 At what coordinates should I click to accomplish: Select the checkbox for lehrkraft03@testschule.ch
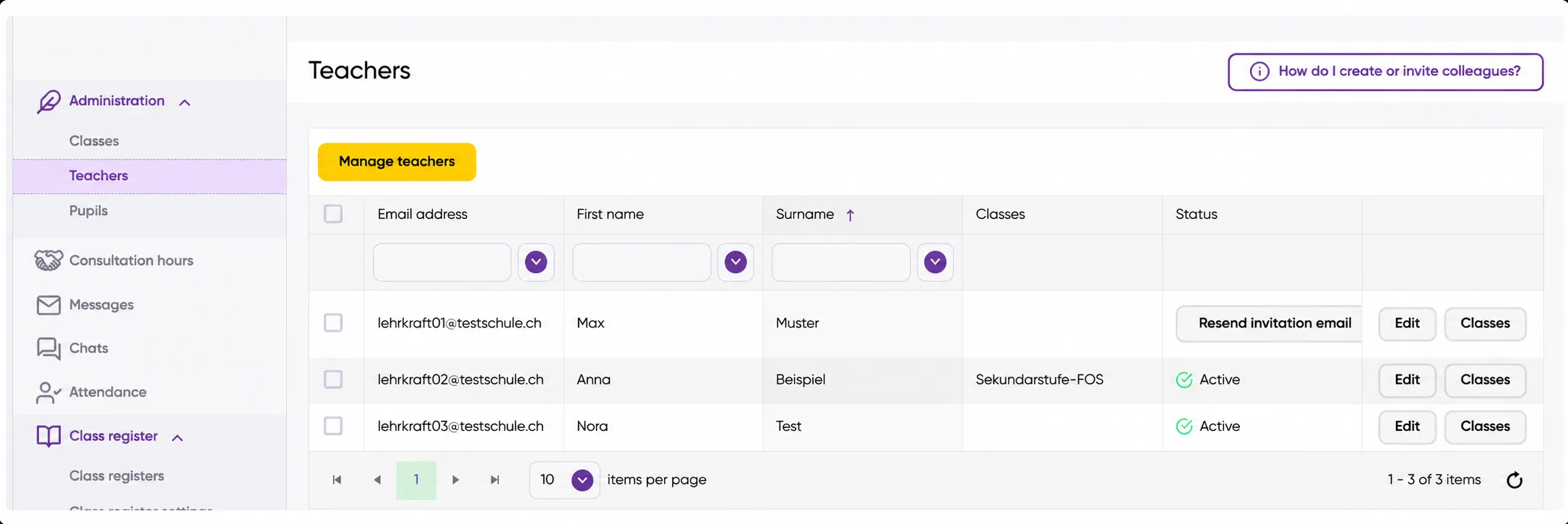pos(333,426)
